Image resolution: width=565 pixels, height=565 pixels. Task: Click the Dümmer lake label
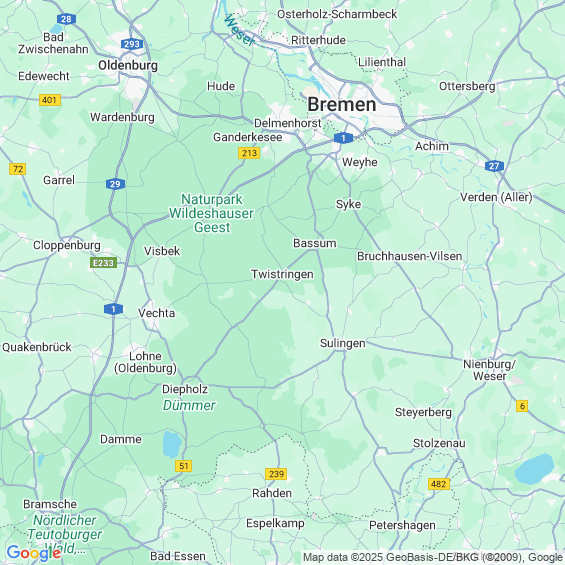pyautogui.click(x=189, y=405)
